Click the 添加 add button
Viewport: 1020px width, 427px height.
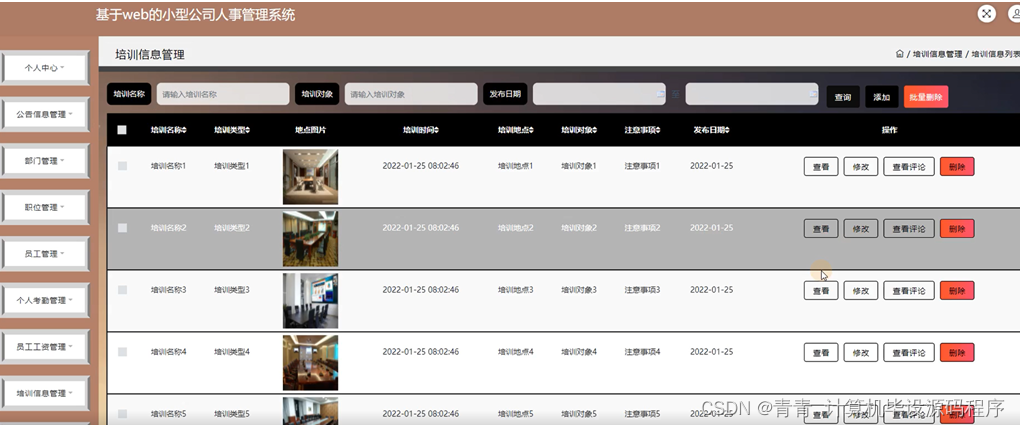(881, 97)
